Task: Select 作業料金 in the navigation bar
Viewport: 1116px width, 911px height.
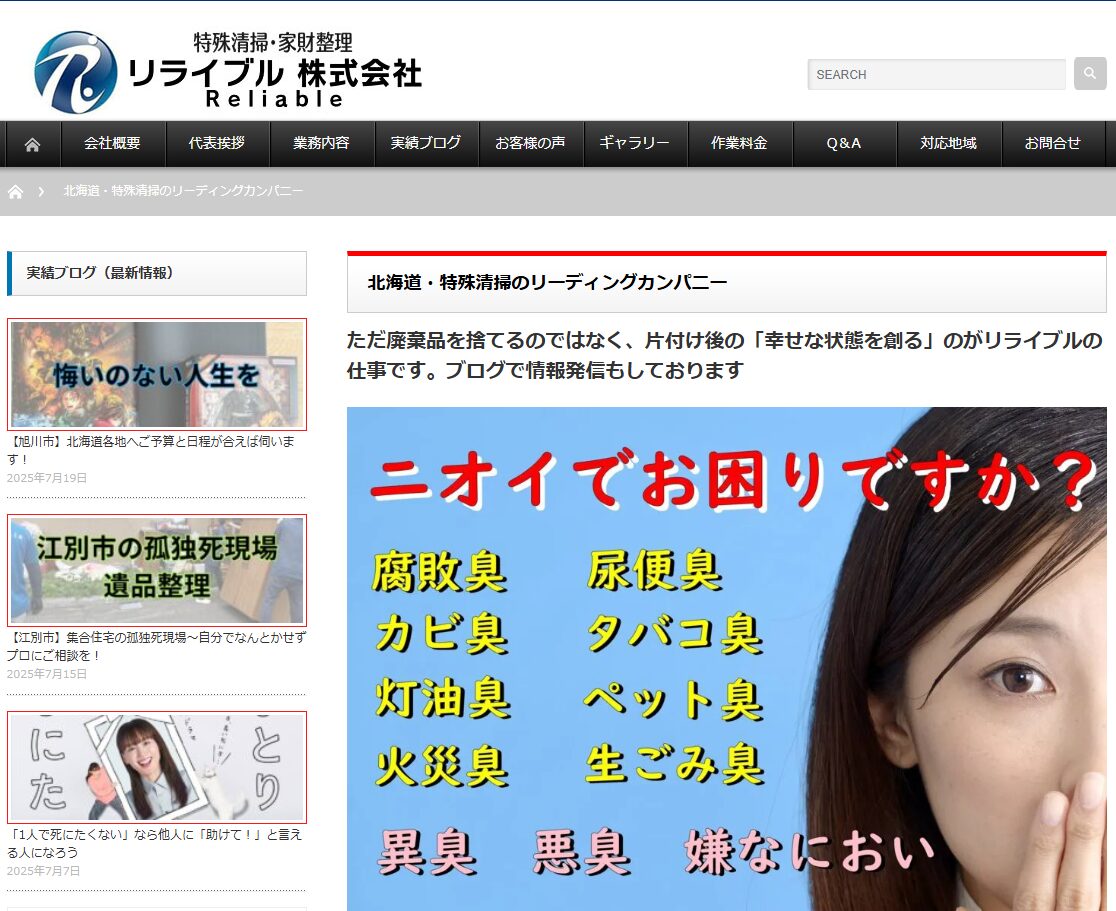Action: coord(739,144)
